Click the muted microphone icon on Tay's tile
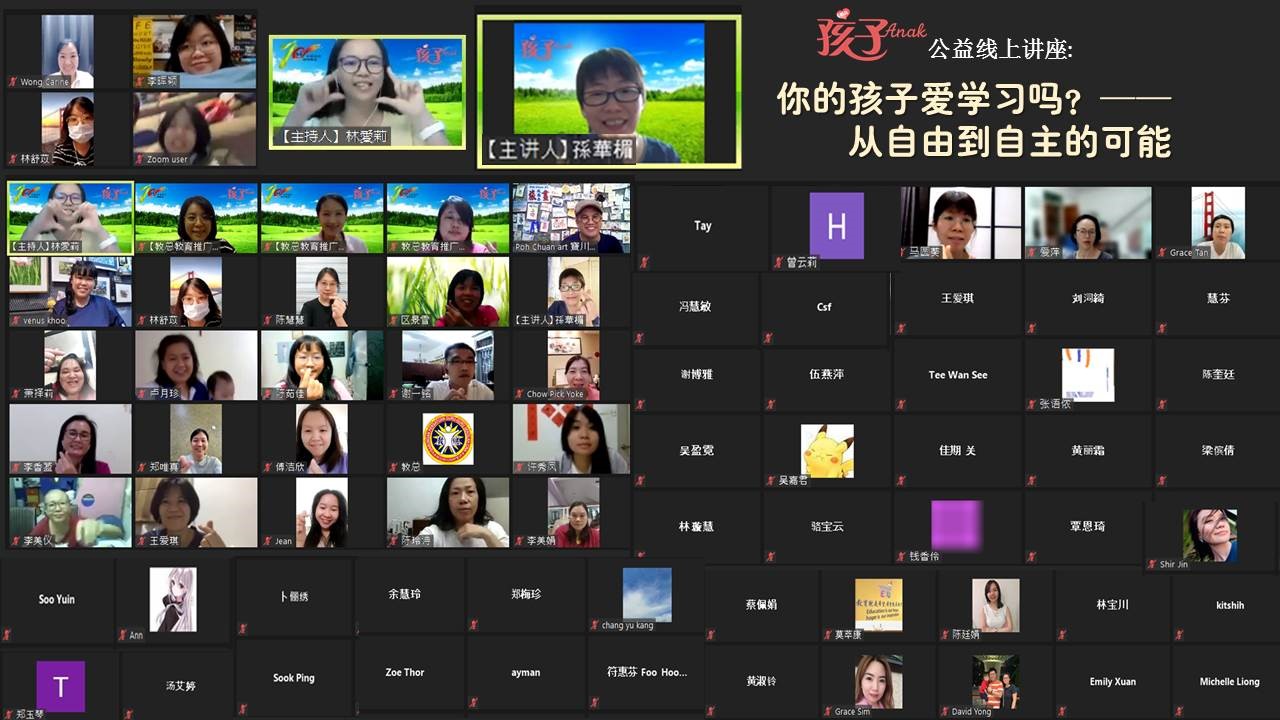This screenshot has height=720, width=1280. pos(645,261)
